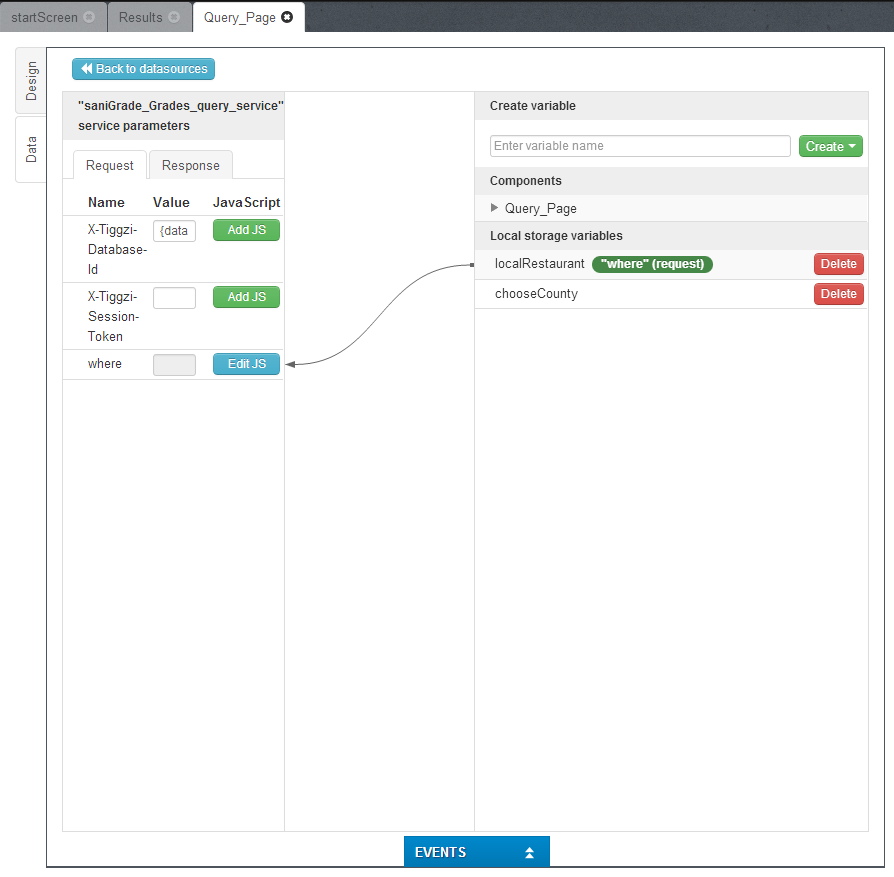Select the Request tab

[109, 165]
